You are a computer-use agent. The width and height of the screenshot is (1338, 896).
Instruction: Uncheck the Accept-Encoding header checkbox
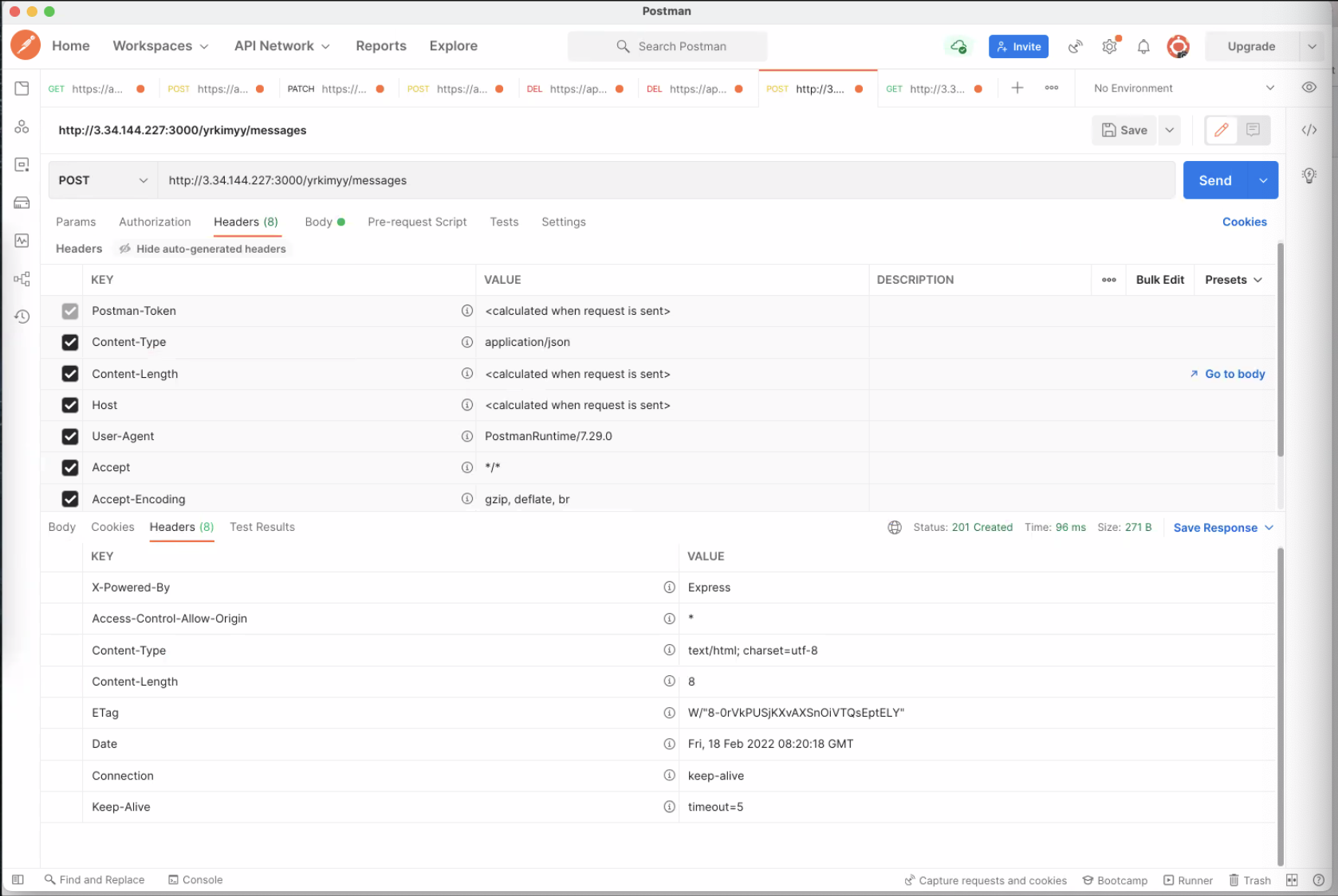point(70,499)
